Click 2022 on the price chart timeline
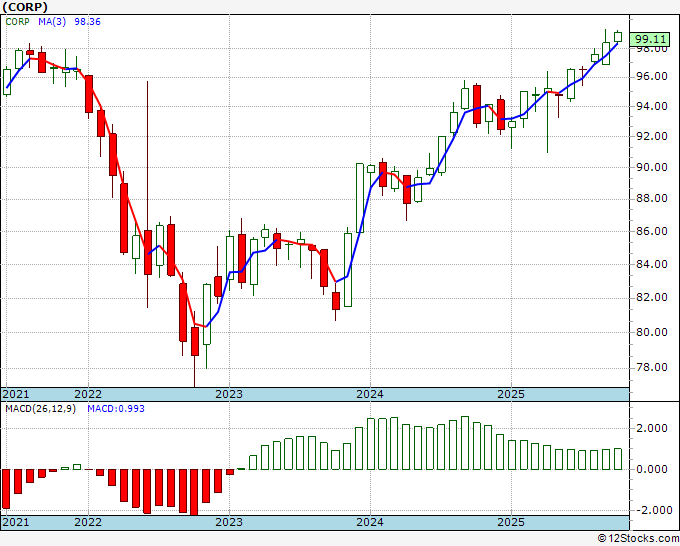The width and height of the screenshot is (680, 546). coord(88,394)
